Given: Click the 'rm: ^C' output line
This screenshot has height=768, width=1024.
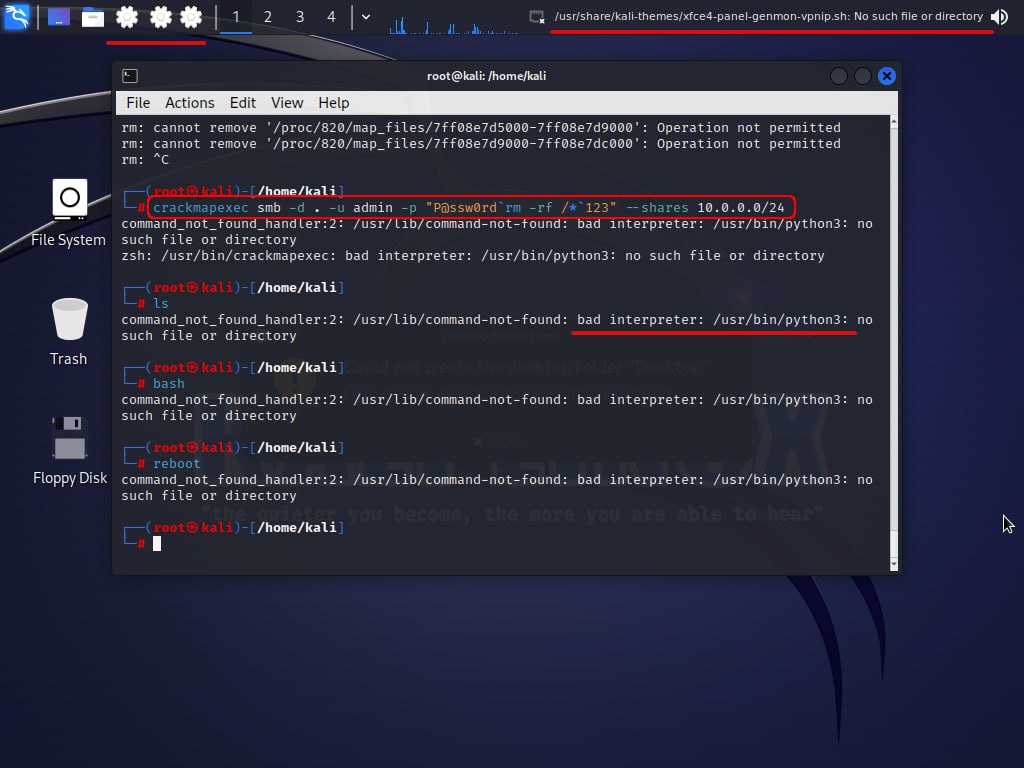Looking at the screenshot, I should coord(145,160).
